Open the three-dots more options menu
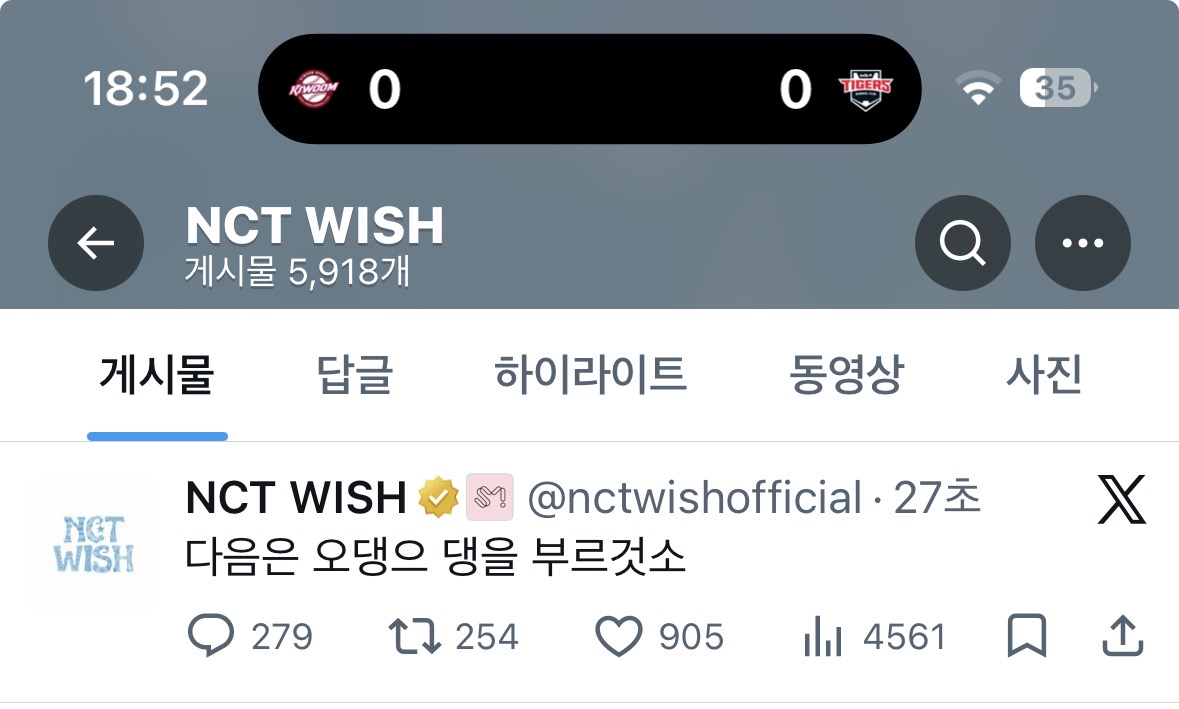This screenshot has height=709, width=1179. click(1083, 243)
